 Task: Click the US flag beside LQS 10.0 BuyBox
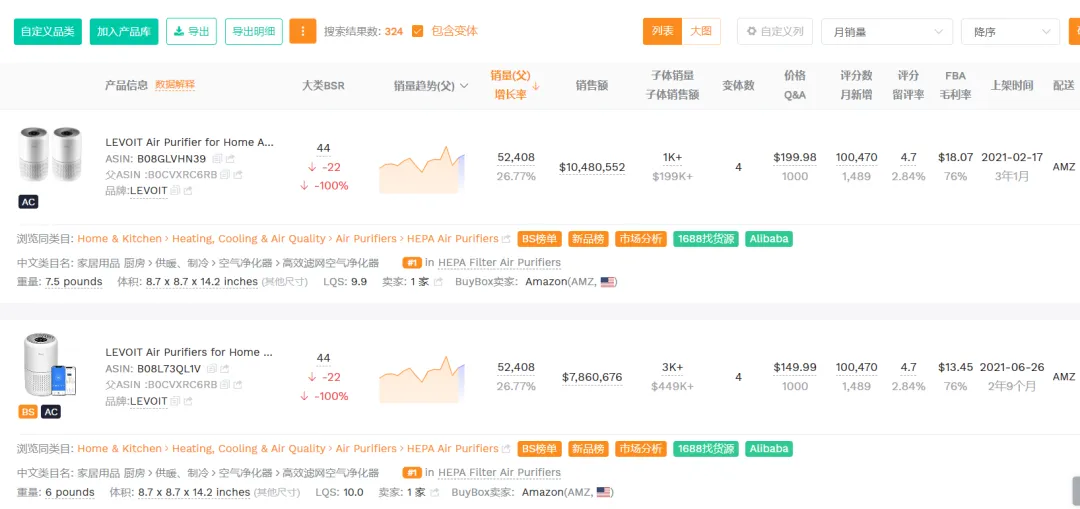click(604, 492)
